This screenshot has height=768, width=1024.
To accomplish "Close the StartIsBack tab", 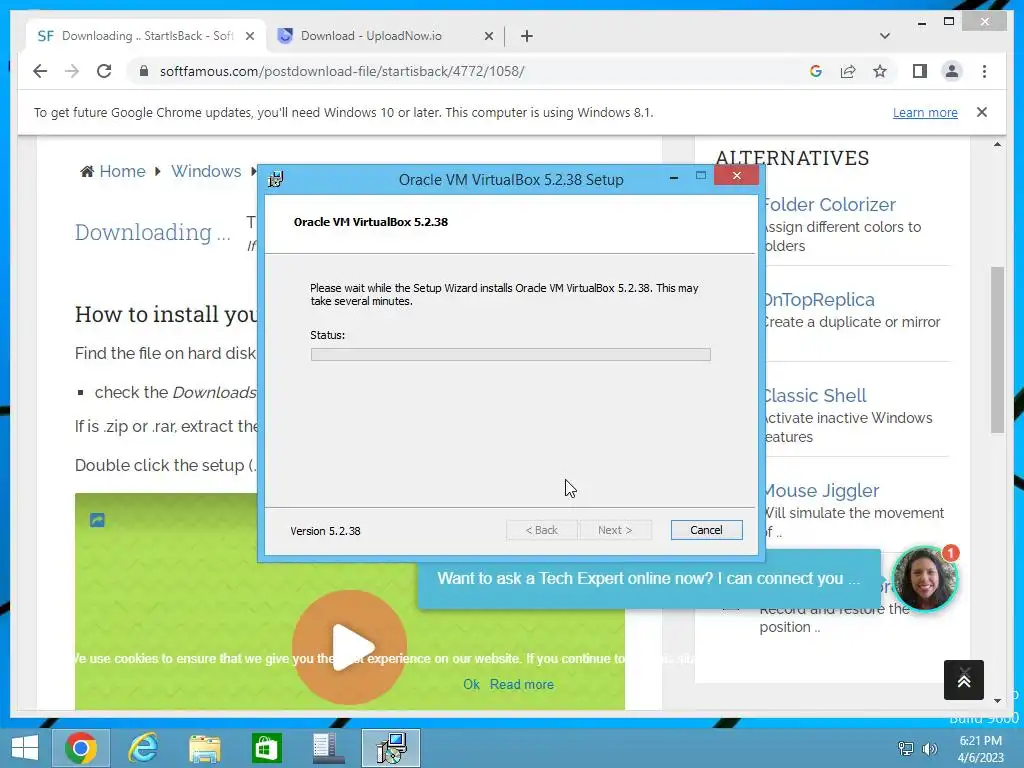I will point(249,36).
